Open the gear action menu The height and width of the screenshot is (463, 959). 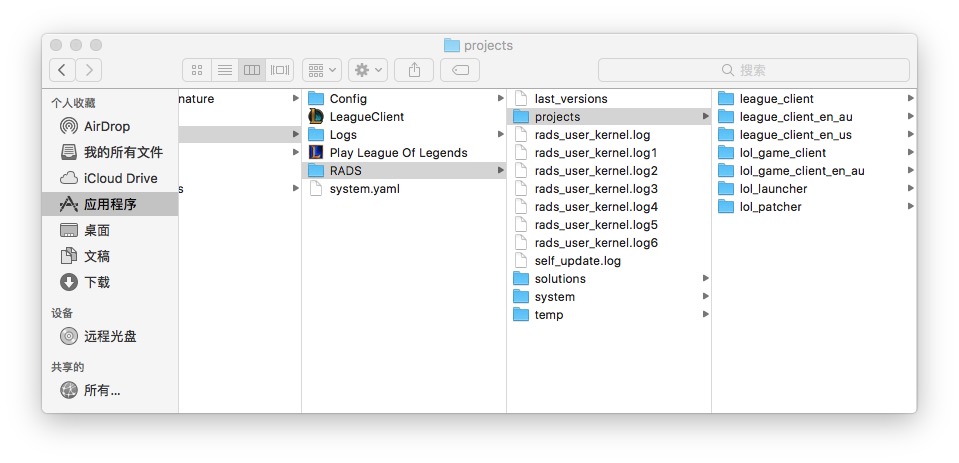[368, 70]
